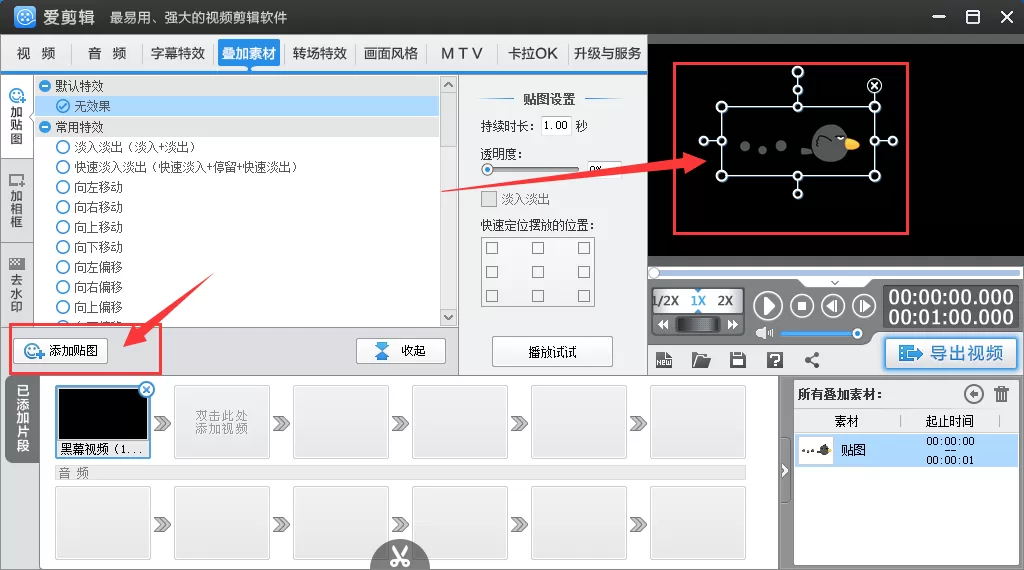The height and width of the screenshot is (570, 1024).
Task: Open 升级与服务 tab
Action: click(607, 54)
